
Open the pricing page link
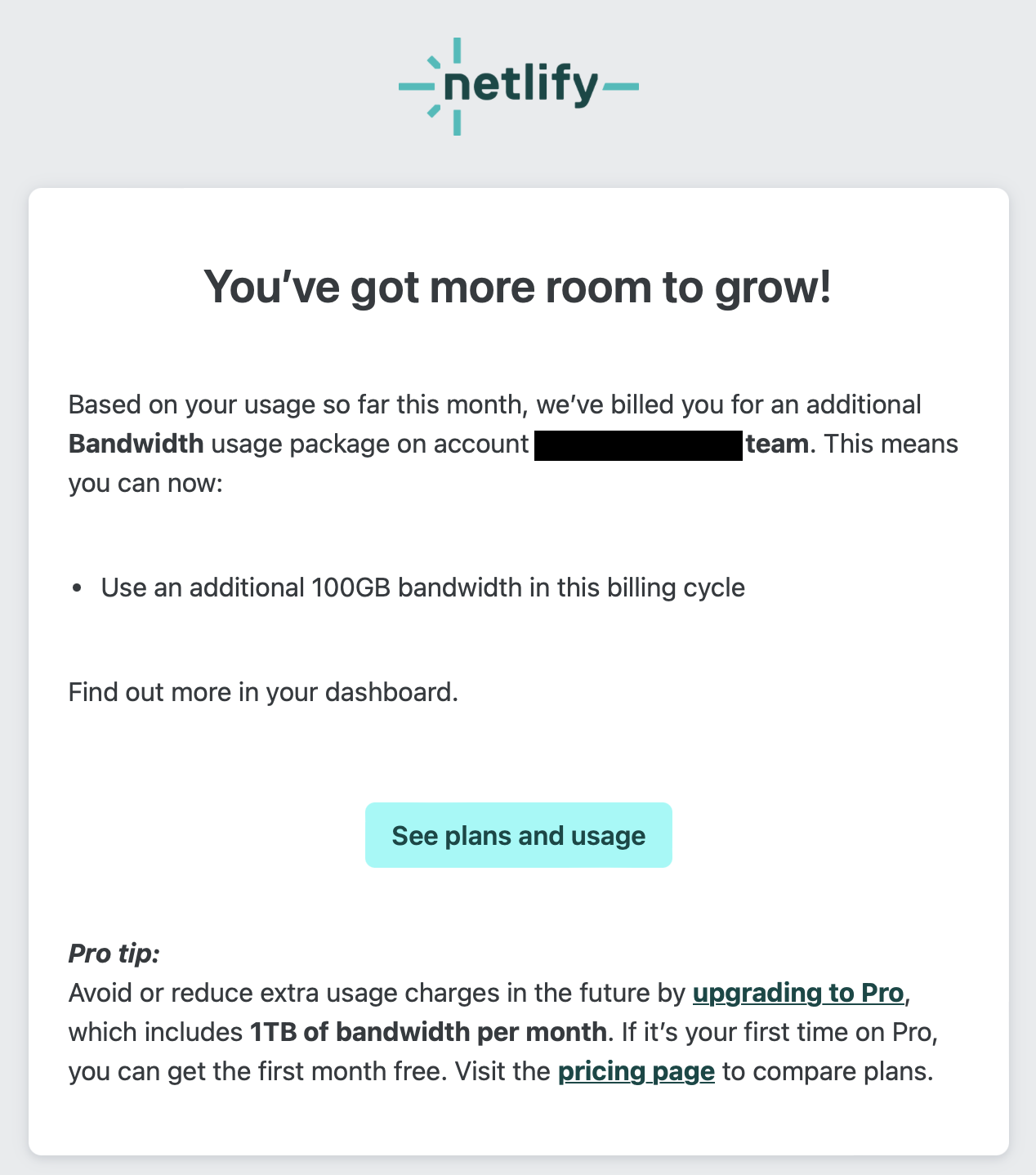(636, 1071)
